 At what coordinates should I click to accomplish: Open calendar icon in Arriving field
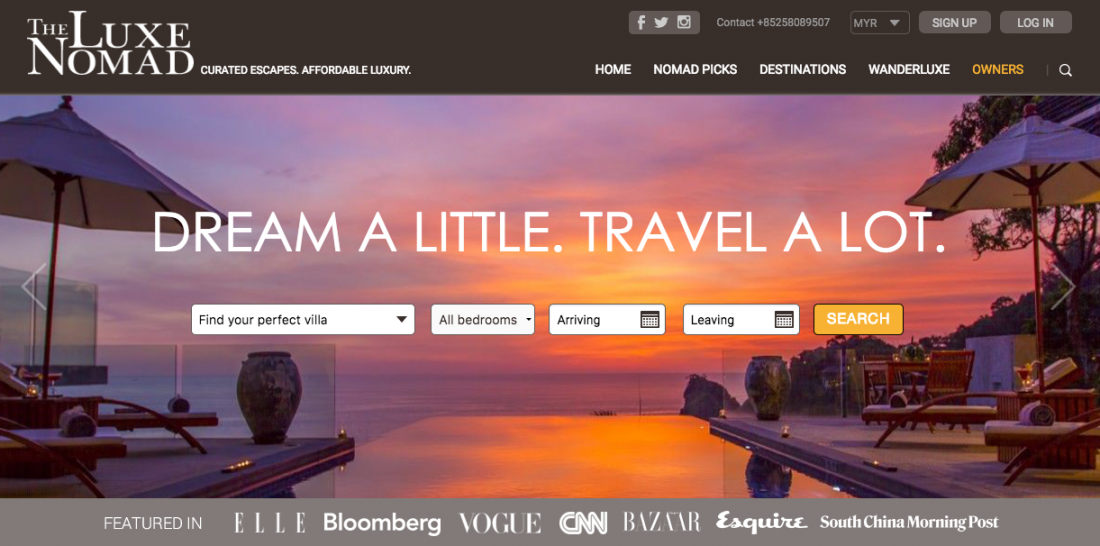[650, 319]
